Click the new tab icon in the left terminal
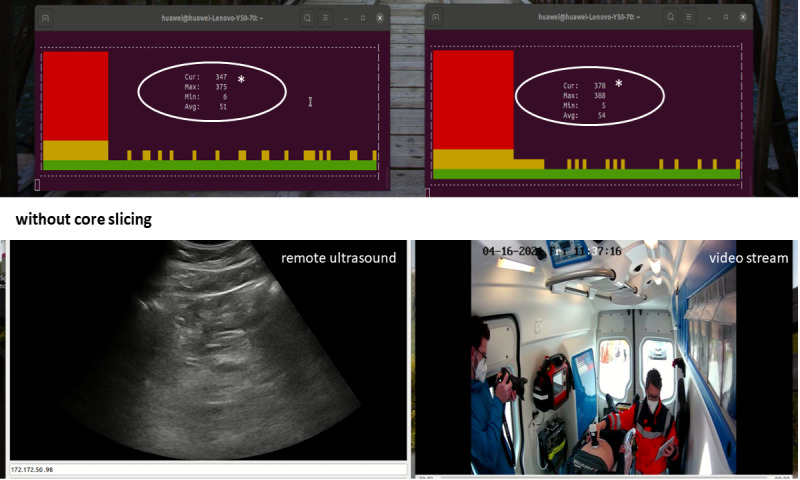This screenshot has width=800, height=480. [46, 17]
